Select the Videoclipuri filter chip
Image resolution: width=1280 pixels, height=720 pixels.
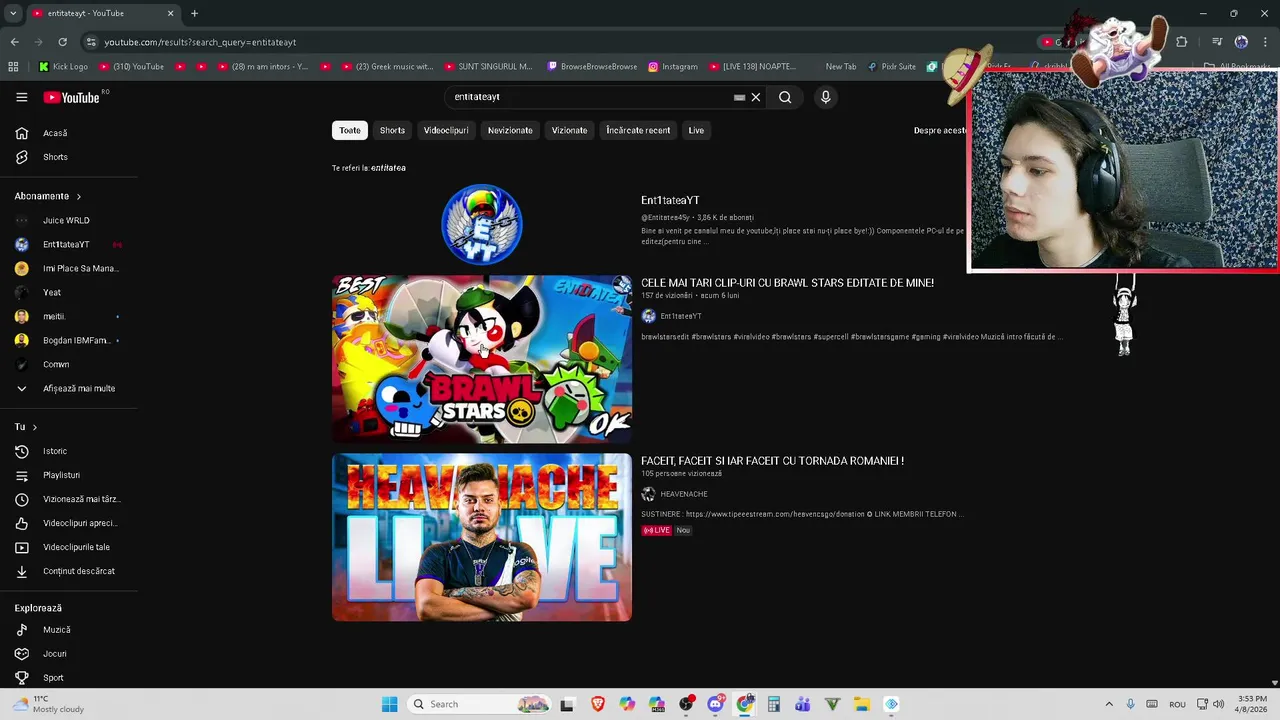446,130
